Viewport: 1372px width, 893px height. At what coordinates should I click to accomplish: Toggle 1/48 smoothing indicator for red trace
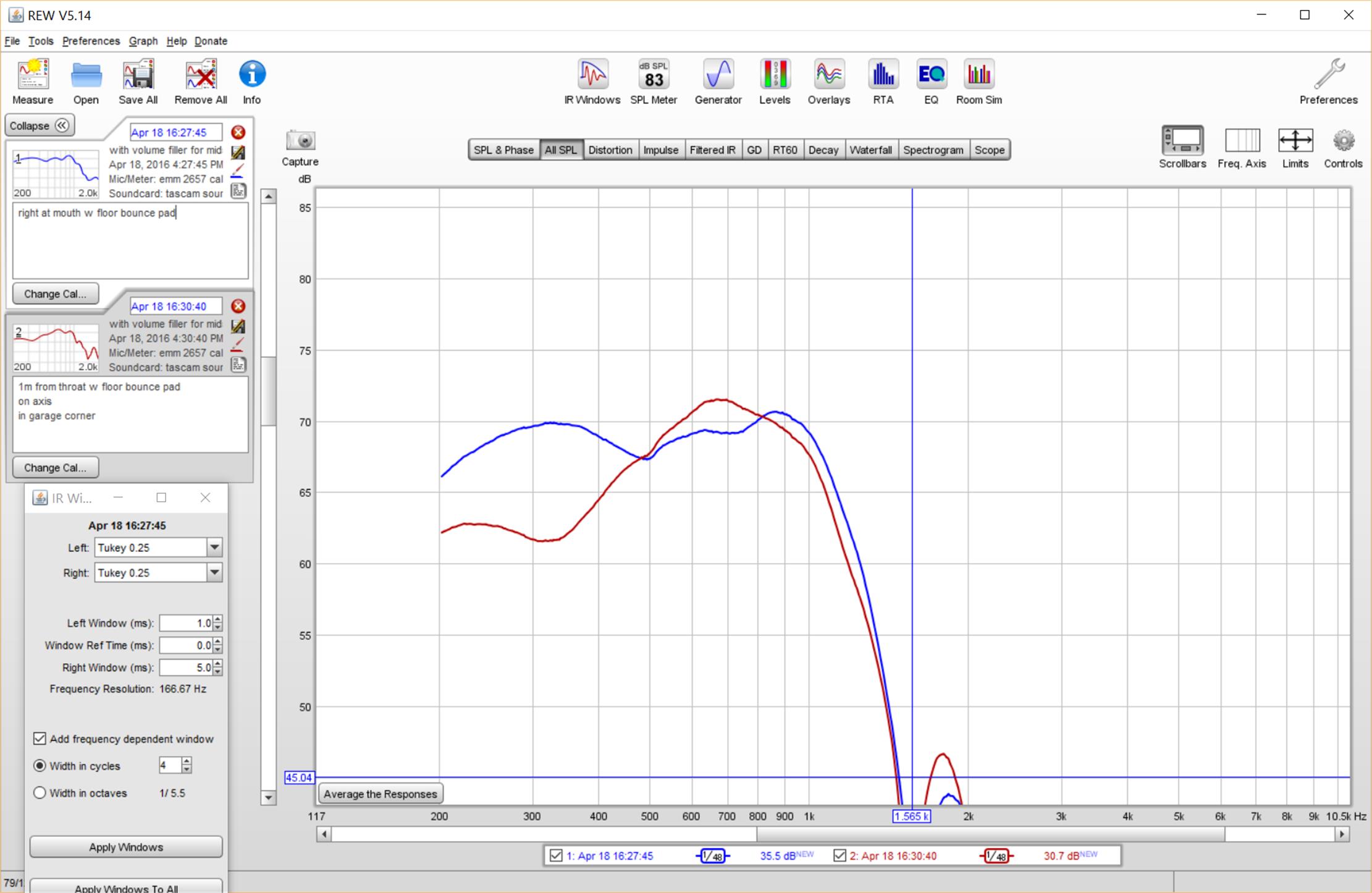996,856
